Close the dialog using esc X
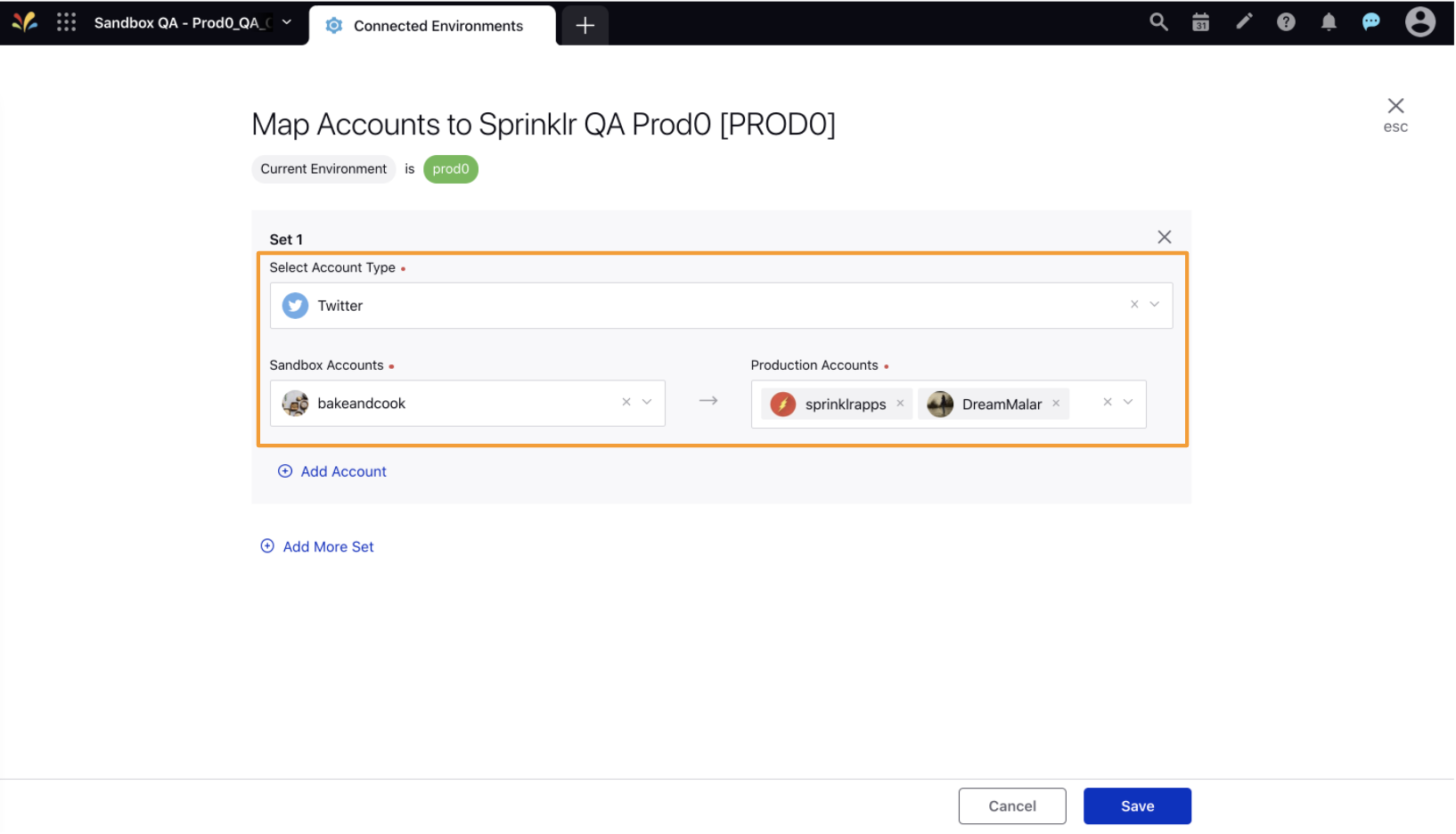The height and width of the screenshot is (834, 1456). pos(1395,106)
